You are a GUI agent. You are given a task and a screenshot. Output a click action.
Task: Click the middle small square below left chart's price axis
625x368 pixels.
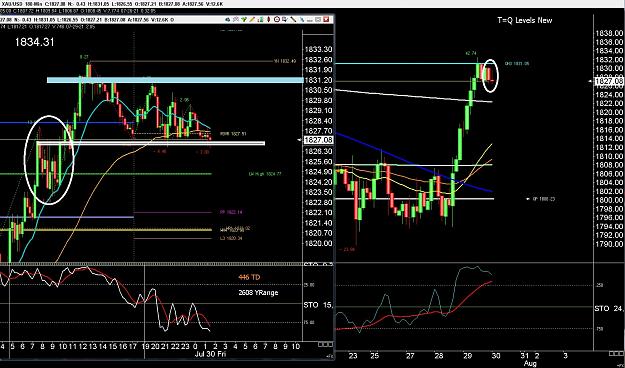pos(326,344)
